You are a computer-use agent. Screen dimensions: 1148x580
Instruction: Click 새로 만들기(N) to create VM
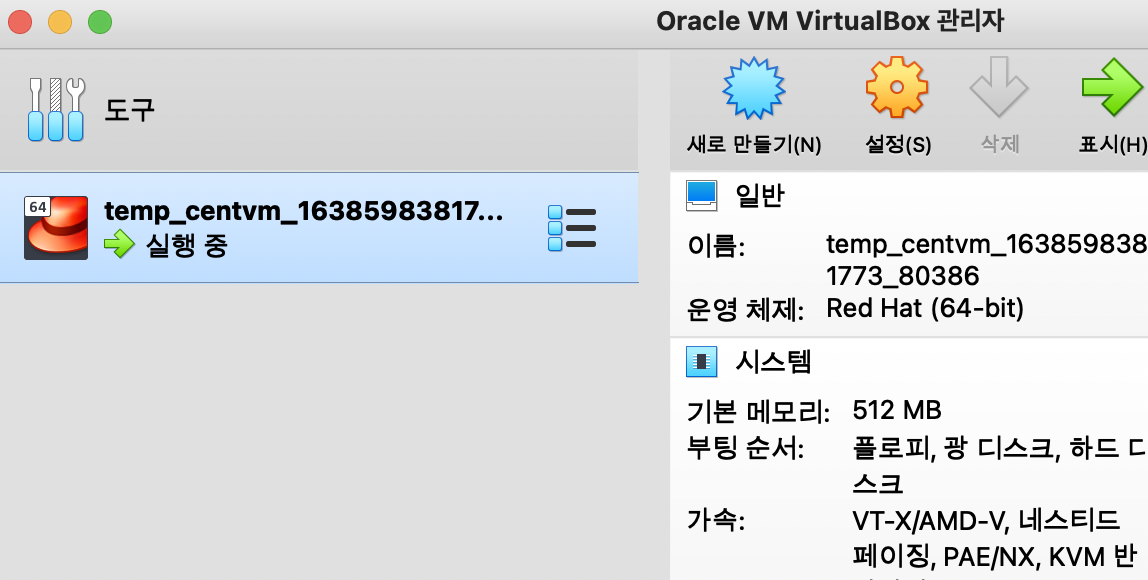coord(753,107)
